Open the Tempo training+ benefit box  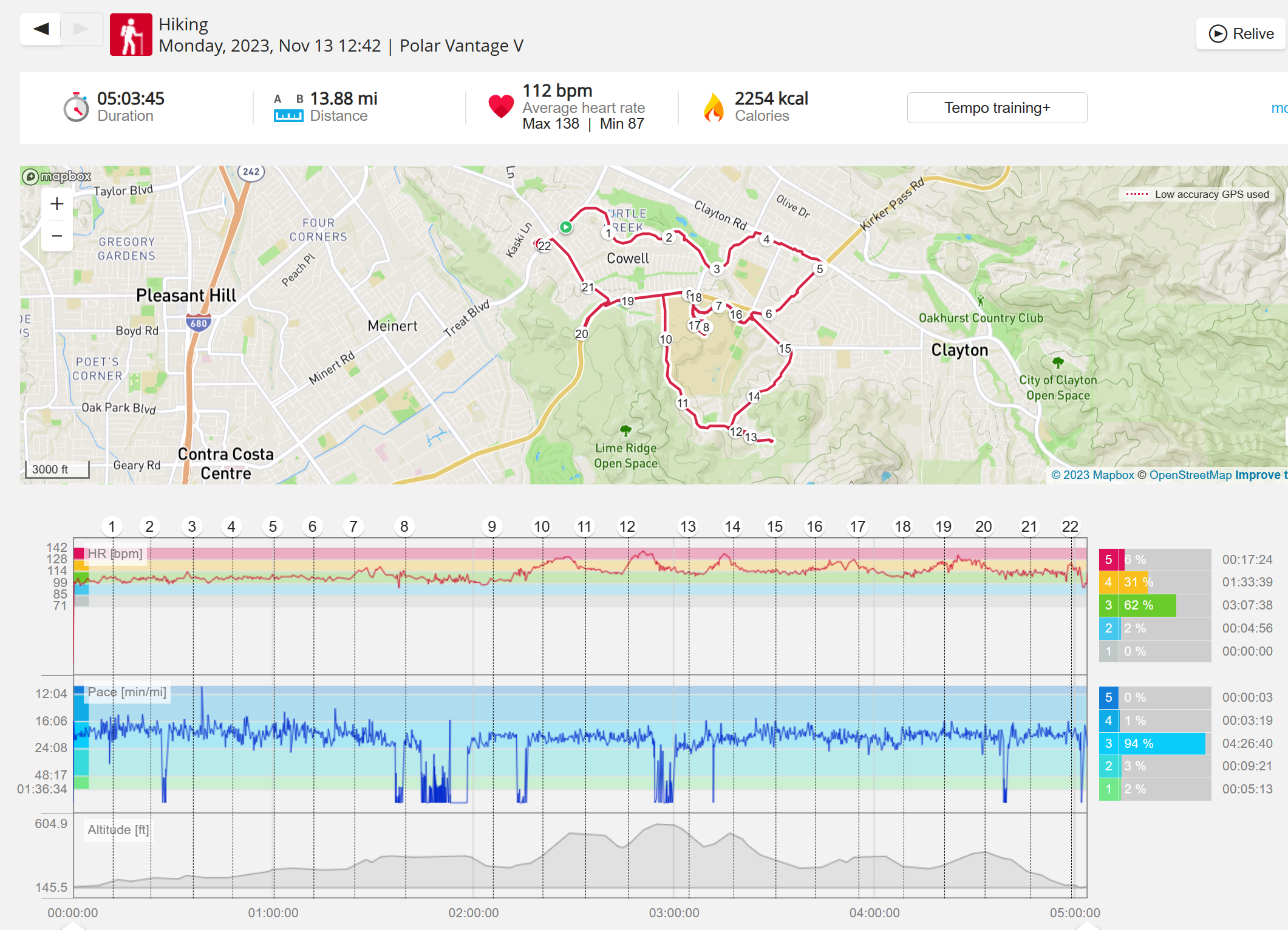(997, 107)
